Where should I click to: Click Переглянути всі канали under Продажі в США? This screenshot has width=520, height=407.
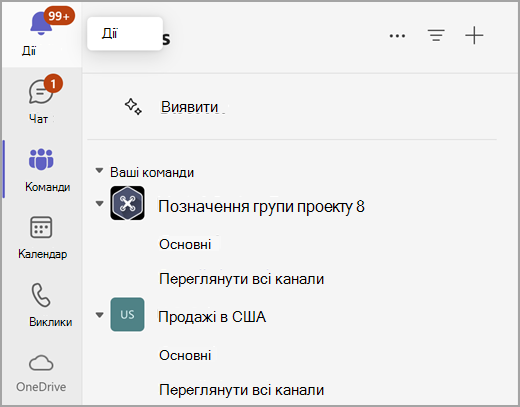click(241, 390)
